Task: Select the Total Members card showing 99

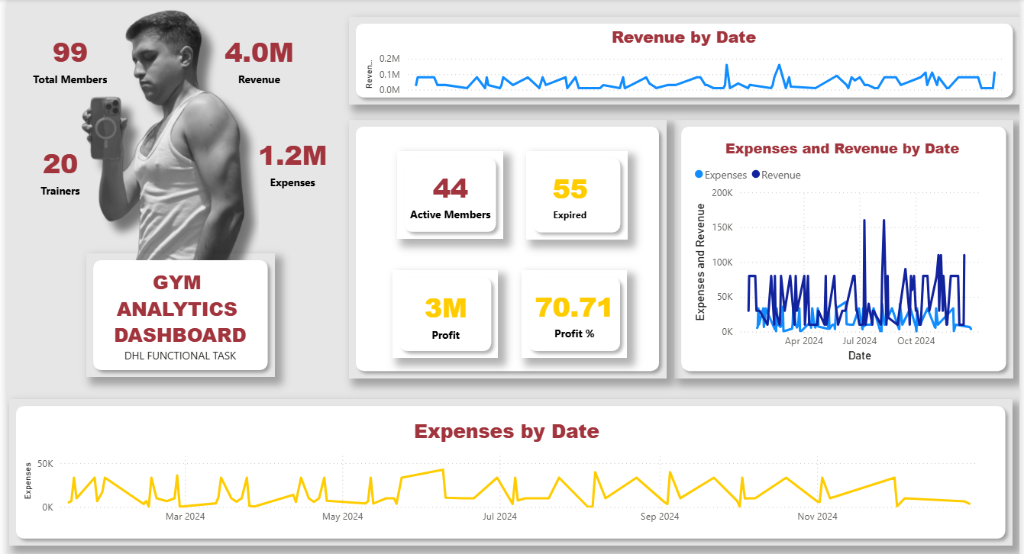Action: (x=70, y=62)
